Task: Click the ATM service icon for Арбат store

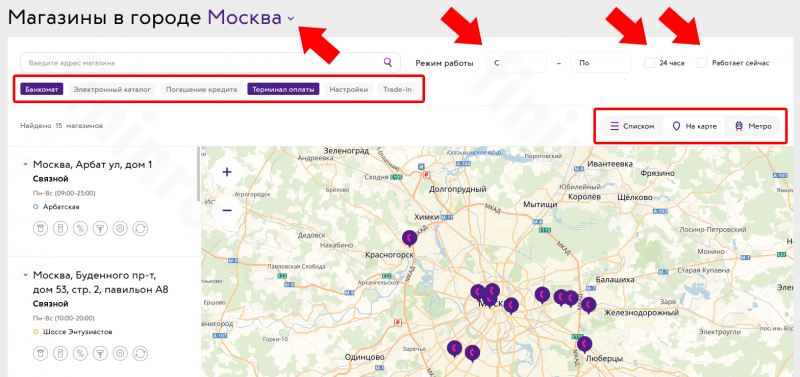Action: 40,229
